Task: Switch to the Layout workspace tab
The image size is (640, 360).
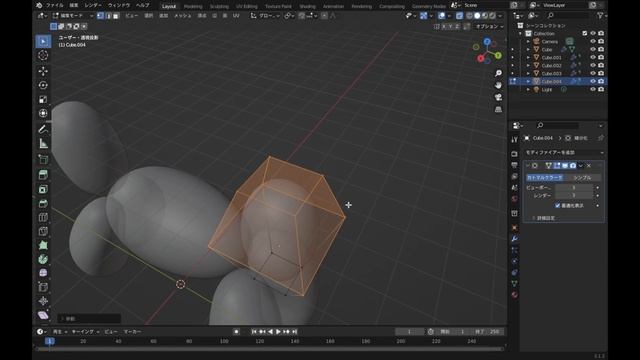Action: 169,6
